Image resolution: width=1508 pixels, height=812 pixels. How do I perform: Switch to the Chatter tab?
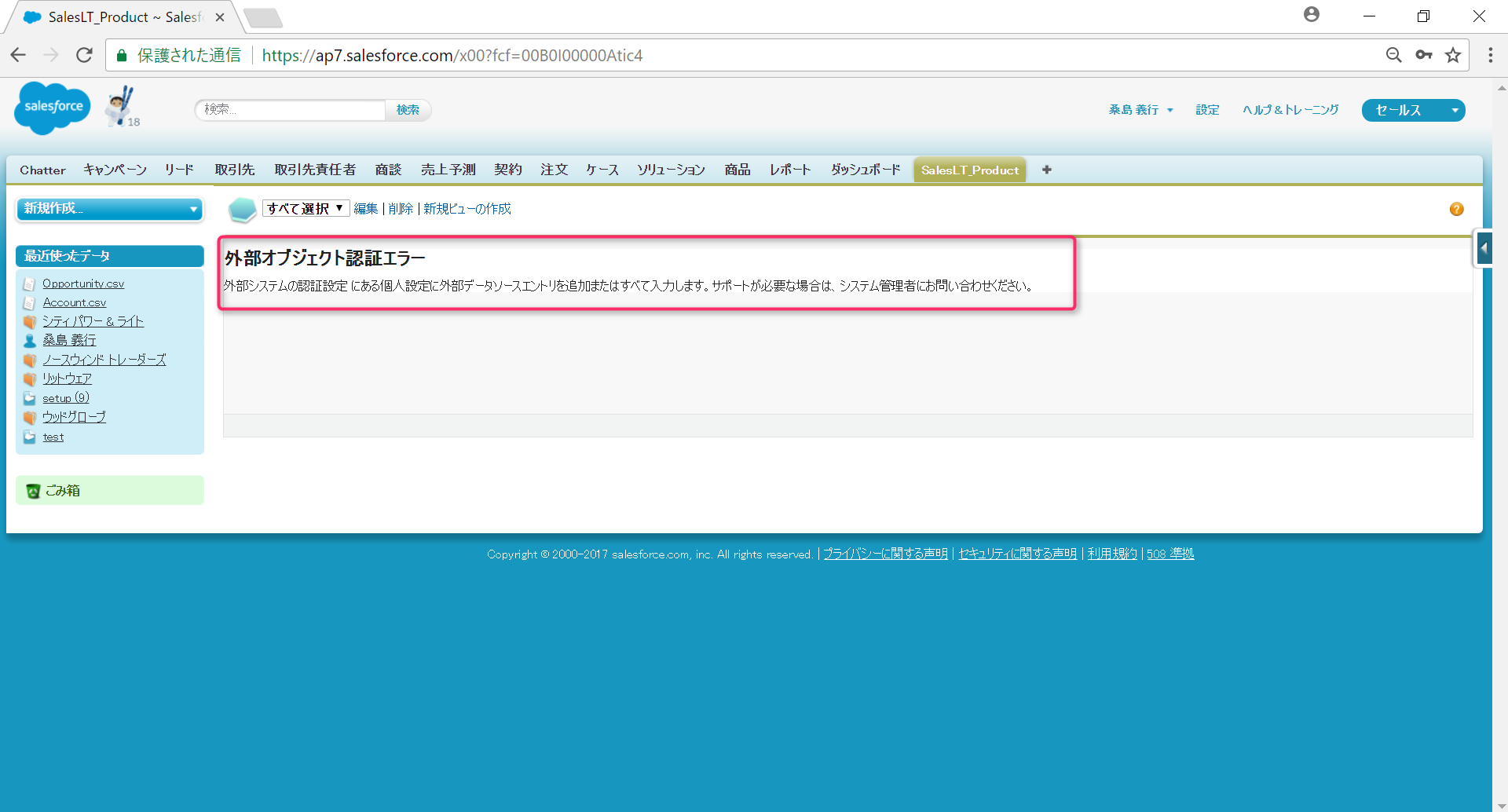point(42,170)
